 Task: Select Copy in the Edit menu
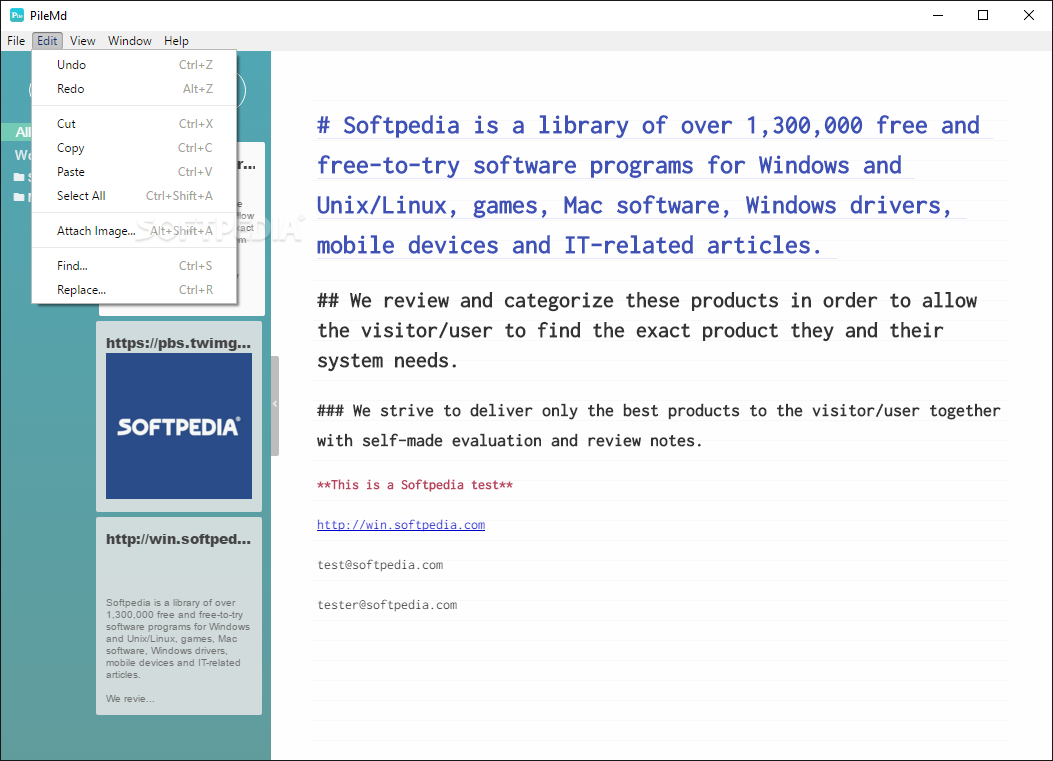(134, 148)
